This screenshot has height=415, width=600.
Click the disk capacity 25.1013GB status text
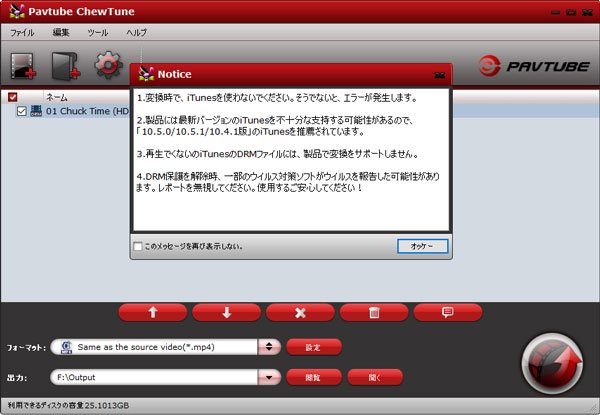coord(68,405)
